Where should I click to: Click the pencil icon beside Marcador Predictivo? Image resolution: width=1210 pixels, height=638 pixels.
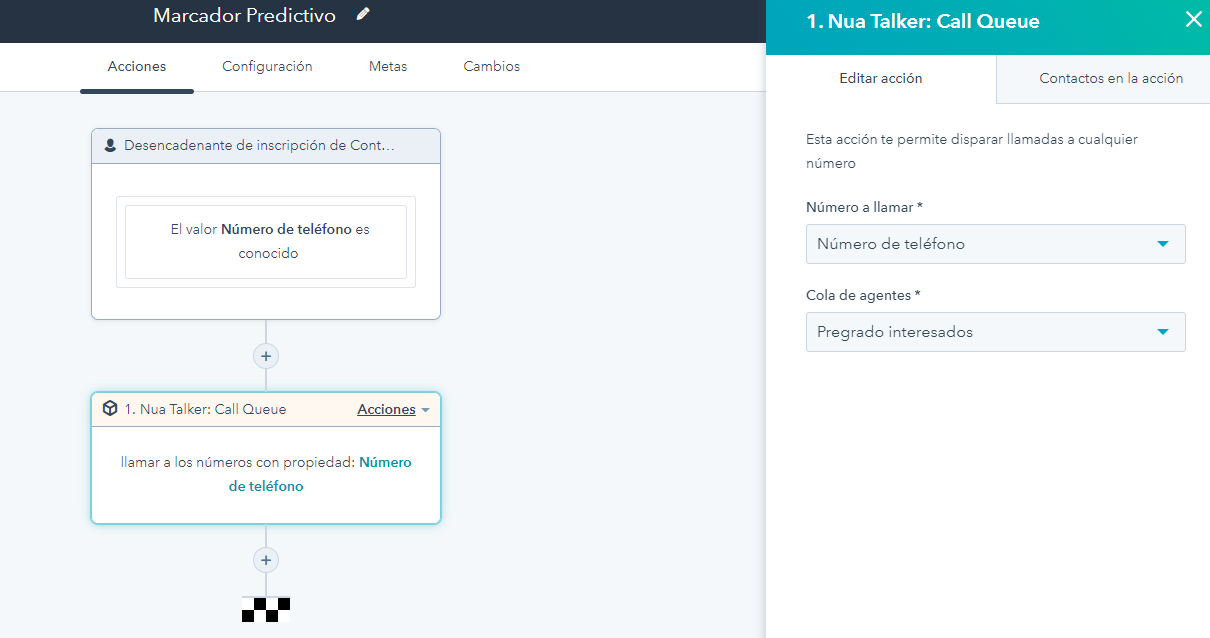(x=363, y=14)
